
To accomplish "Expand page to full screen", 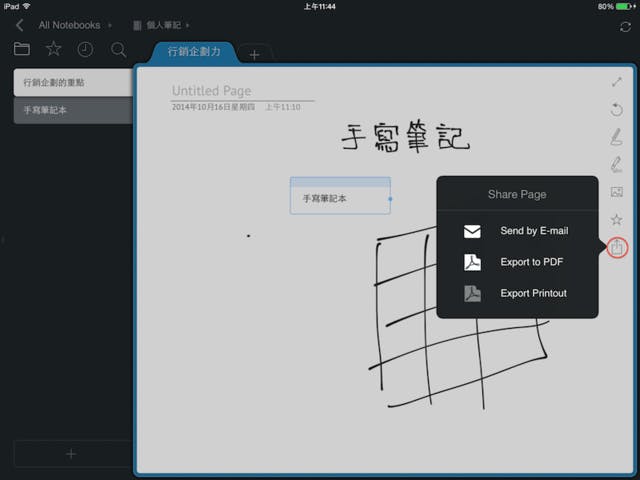I will point(617,82).
